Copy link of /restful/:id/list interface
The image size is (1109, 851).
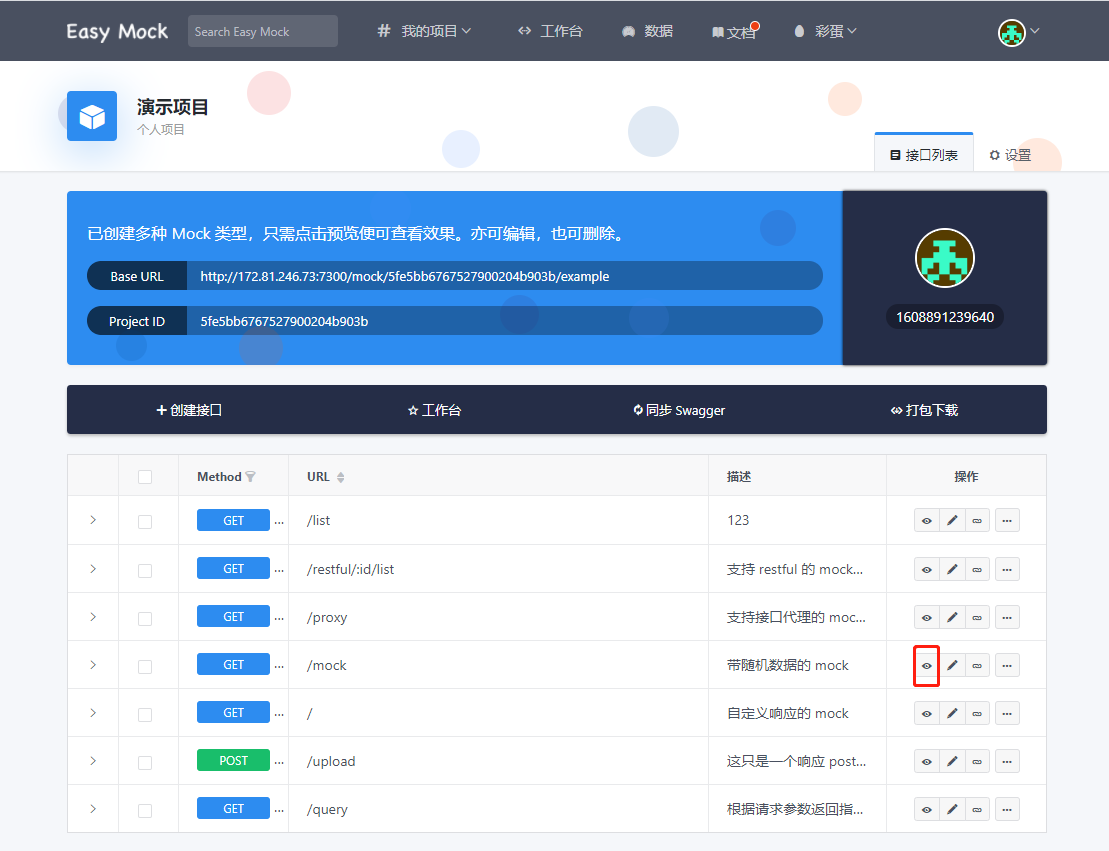(977, 569)
